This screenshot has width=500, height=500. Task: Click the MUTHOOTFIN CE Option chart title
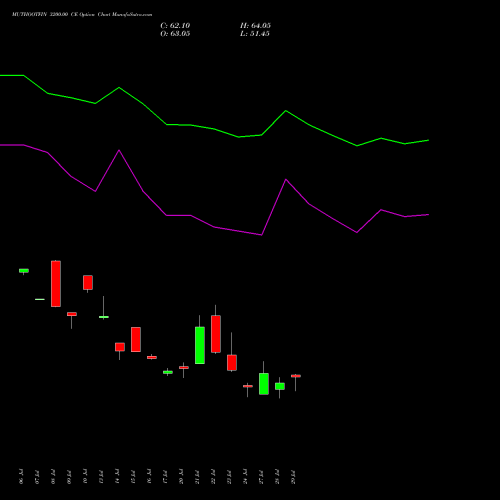coord(82,15)
